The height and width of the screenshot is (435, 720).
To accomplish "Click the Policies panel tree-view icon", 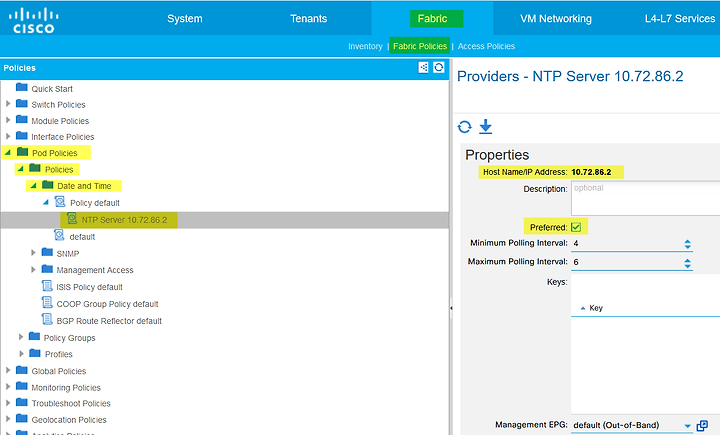I will 423,68.
